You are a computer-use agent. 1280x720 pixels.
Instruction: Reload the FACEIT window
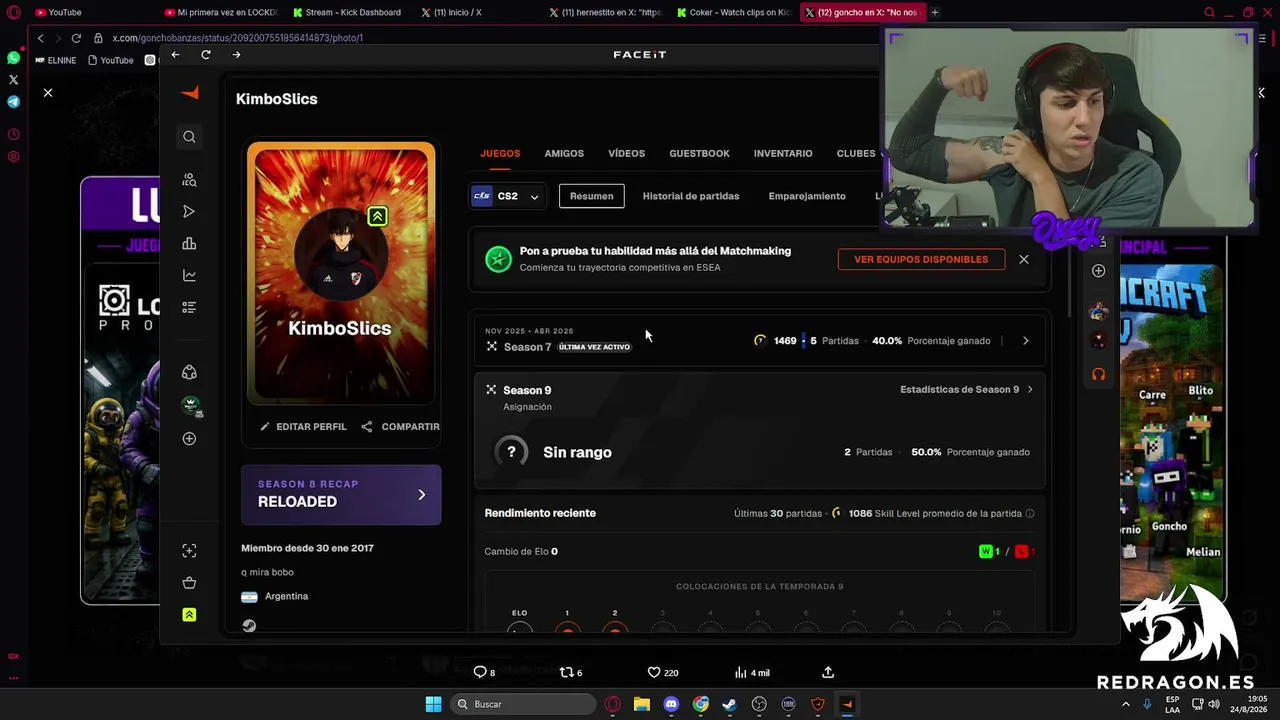pyautogui.click(x=206, y=55)
